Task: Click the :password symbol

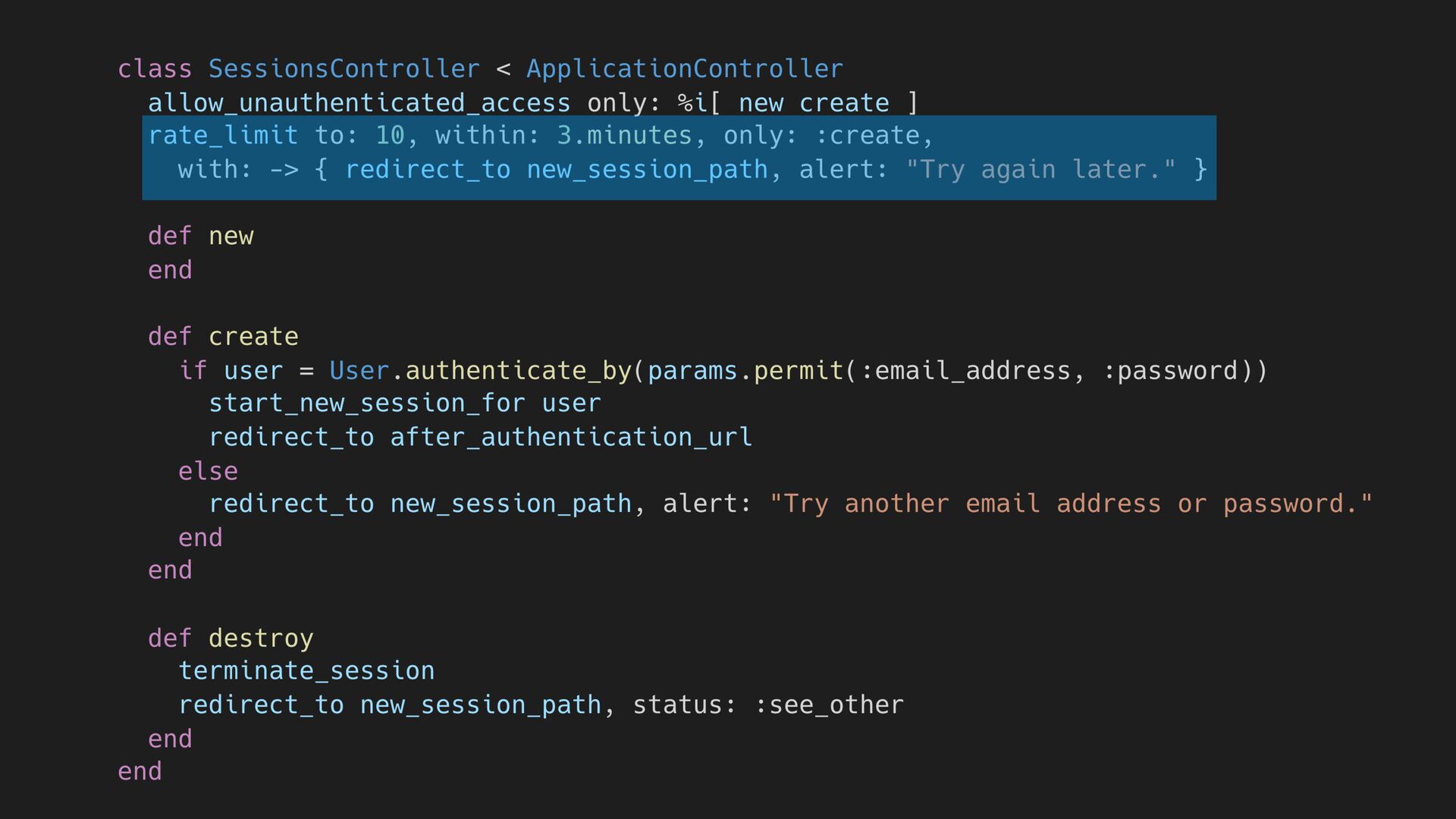Action: 1170,371
